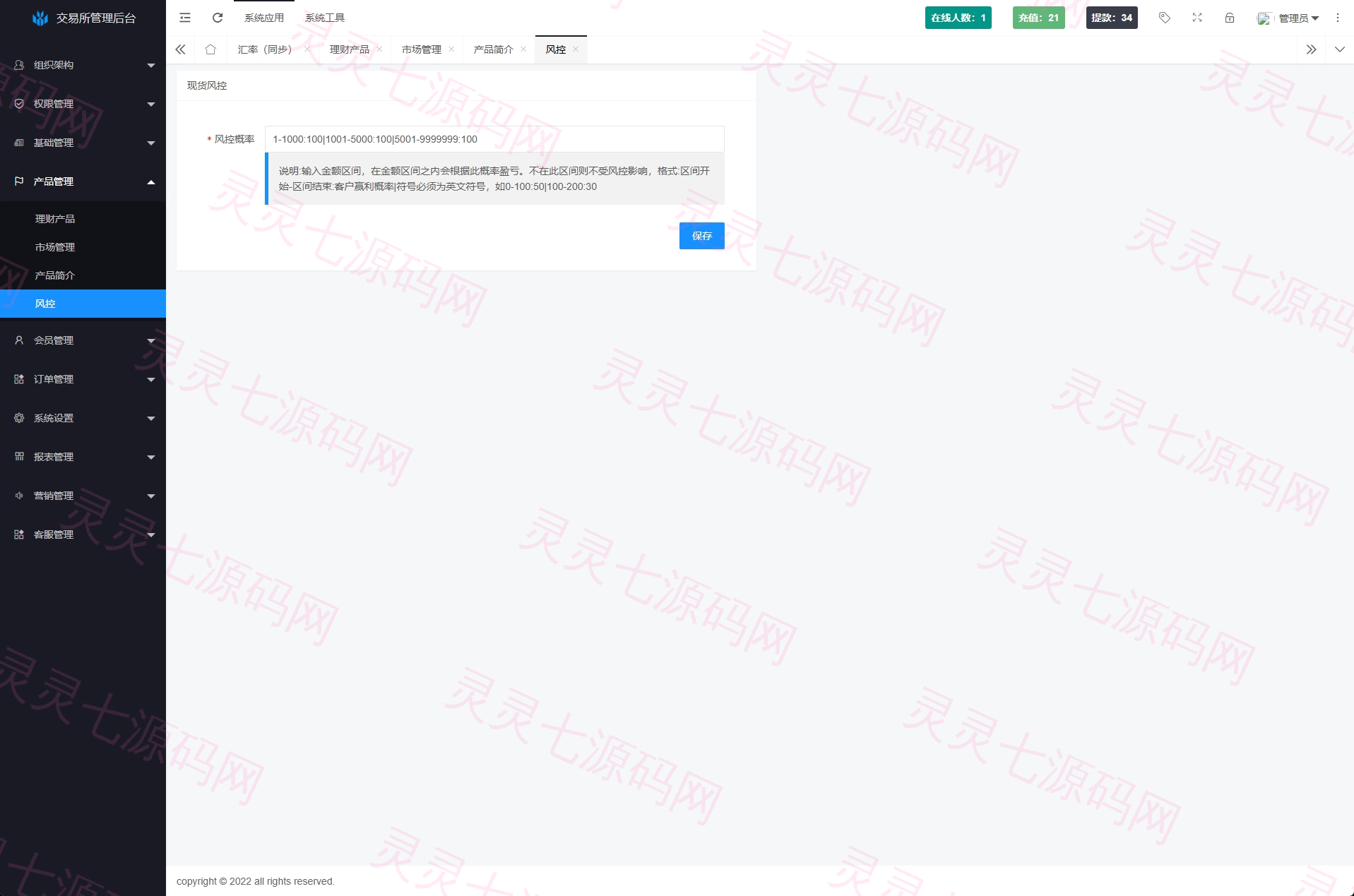Open the vertical three-dot more menu

click(1338, 18)
